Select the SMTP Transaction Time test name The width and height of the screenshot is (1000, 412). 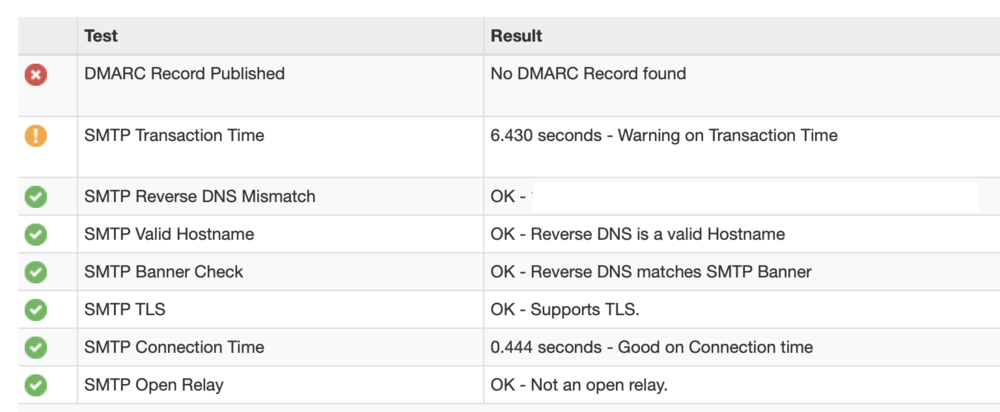[x=174, y=135]
